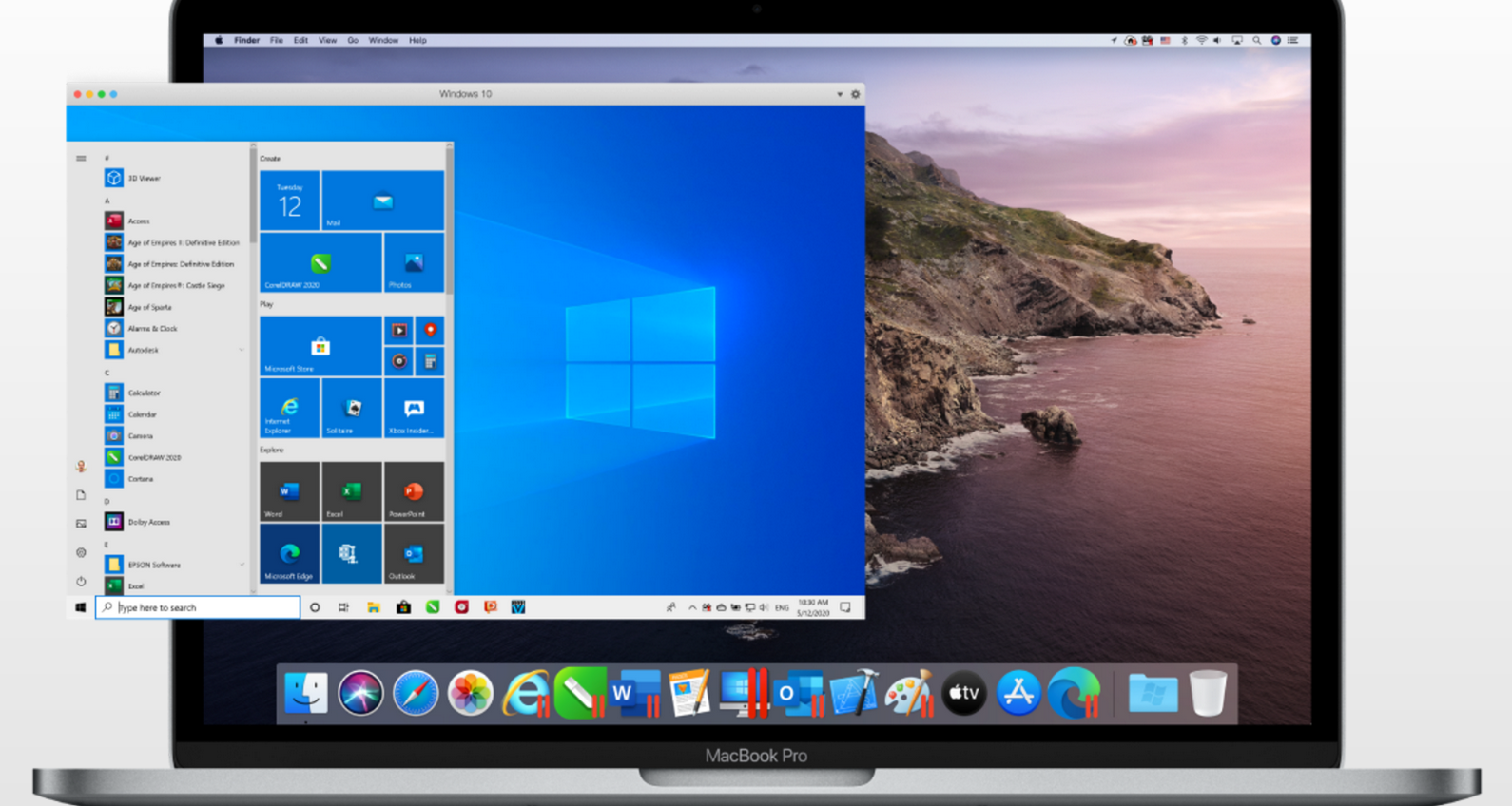Click the Windows Start button

click(81, 607)
